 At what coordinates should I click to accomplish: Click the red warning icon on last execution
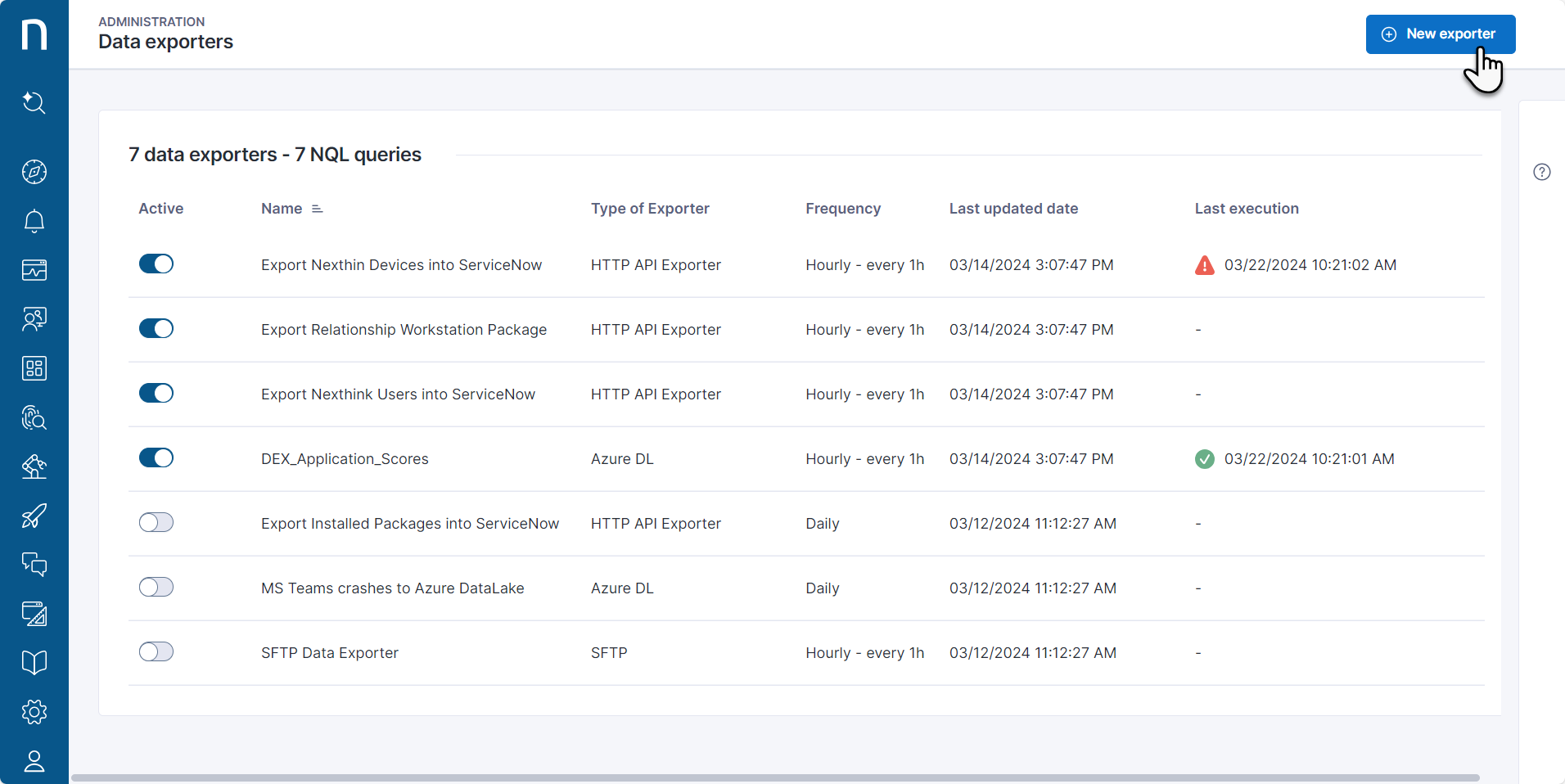point(1204,265)
